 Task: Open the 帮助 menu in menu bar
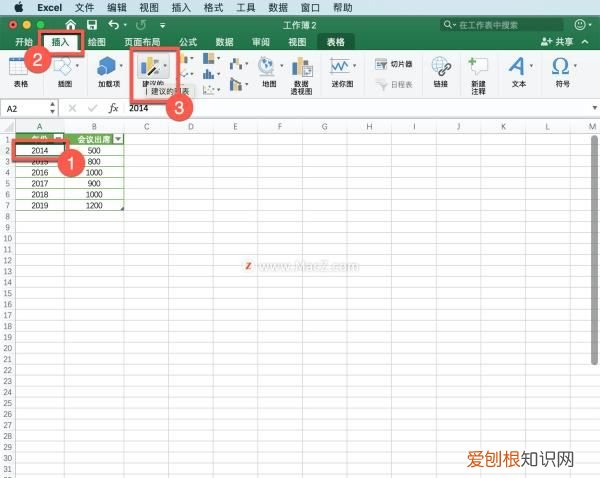[342, 7]
